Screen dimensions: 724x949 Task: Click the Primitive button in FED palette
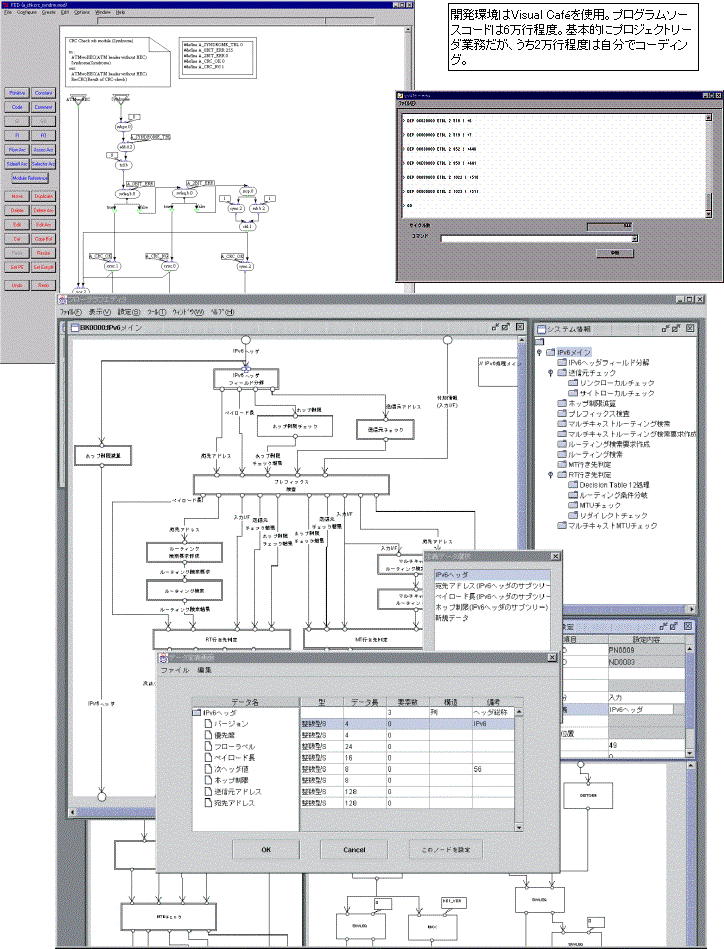(17, 93)
